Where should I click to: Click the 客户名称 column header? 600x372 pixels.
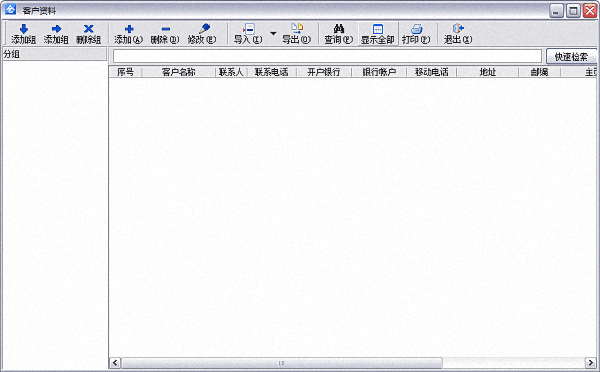178,72
